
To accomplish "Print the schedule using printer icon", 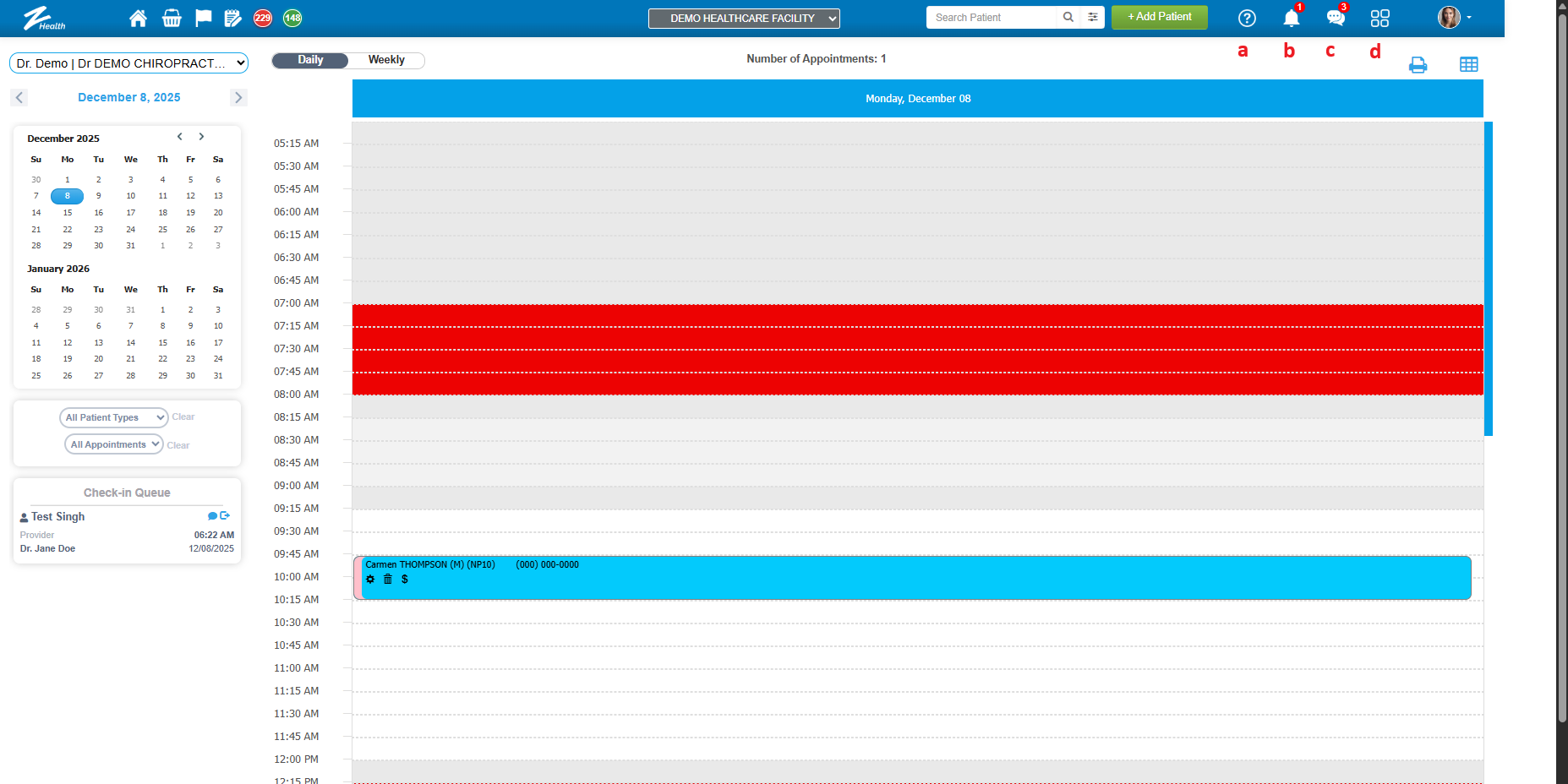I will pyautogui.click(x=1418, y=65).
